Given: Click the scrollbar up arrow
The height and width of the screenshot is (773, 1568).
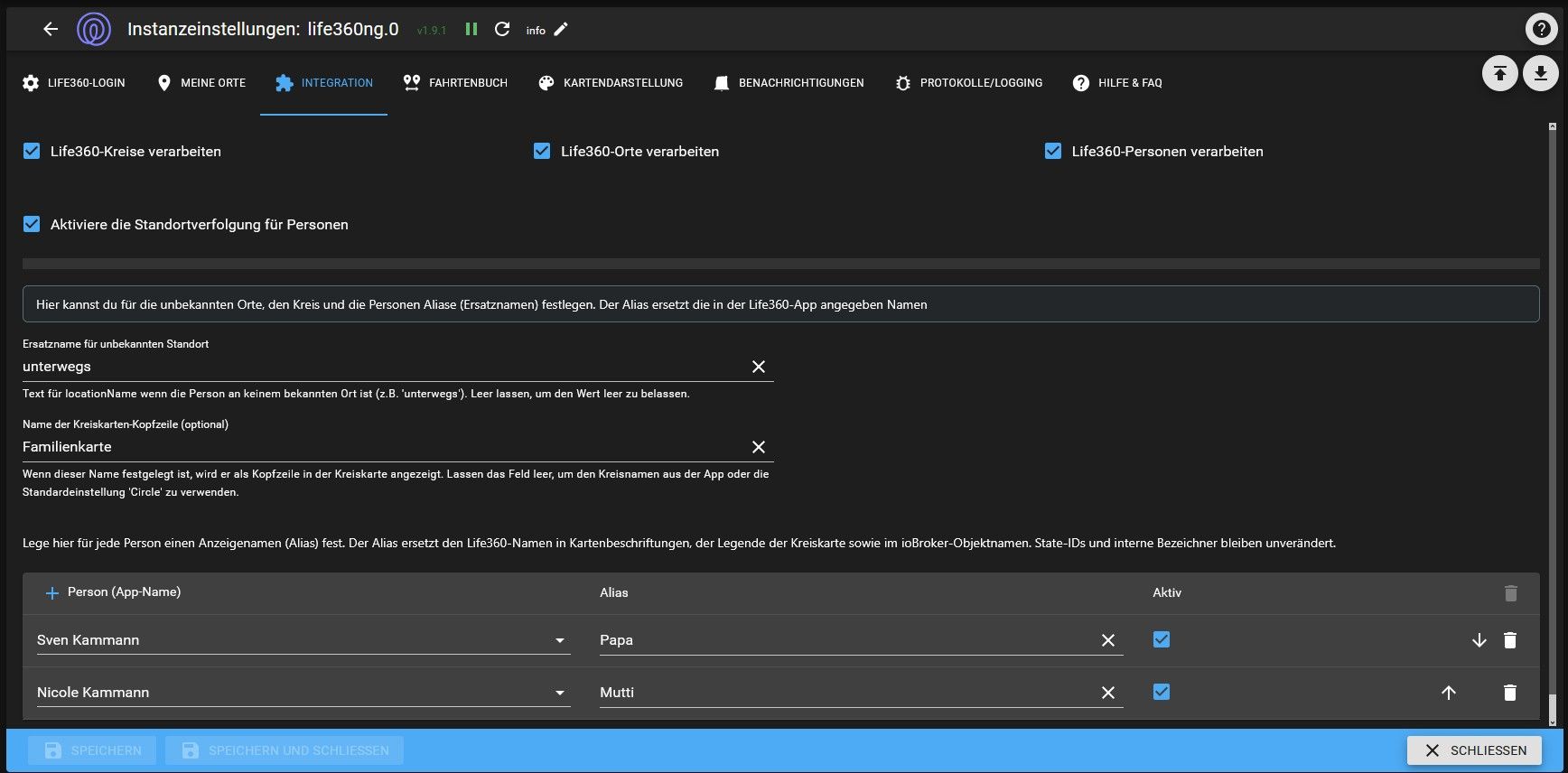Looking at the screenshot, I should pos(1553,126).
